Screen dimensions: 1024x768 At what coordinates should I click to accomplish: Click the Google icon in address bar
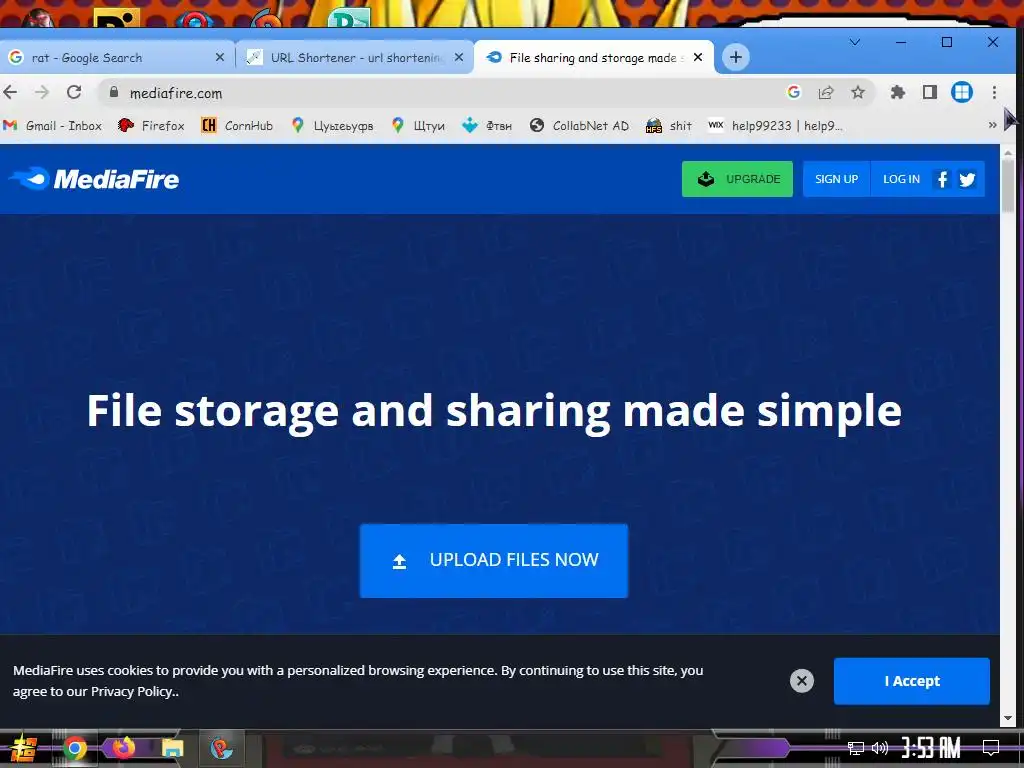click(x=794, y=93)
